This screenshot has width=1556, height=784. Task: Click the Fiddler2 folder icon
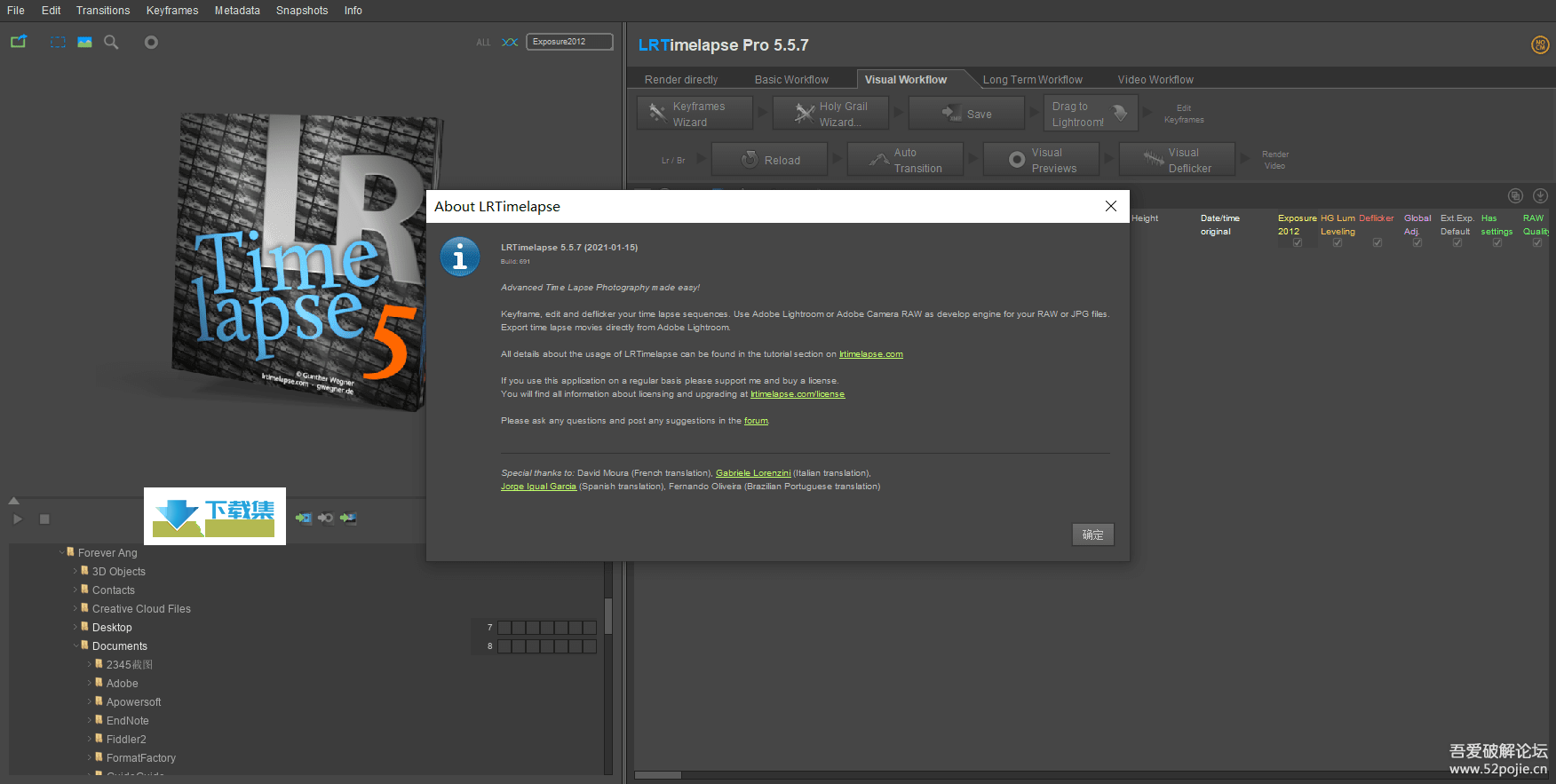coord(99,739)
